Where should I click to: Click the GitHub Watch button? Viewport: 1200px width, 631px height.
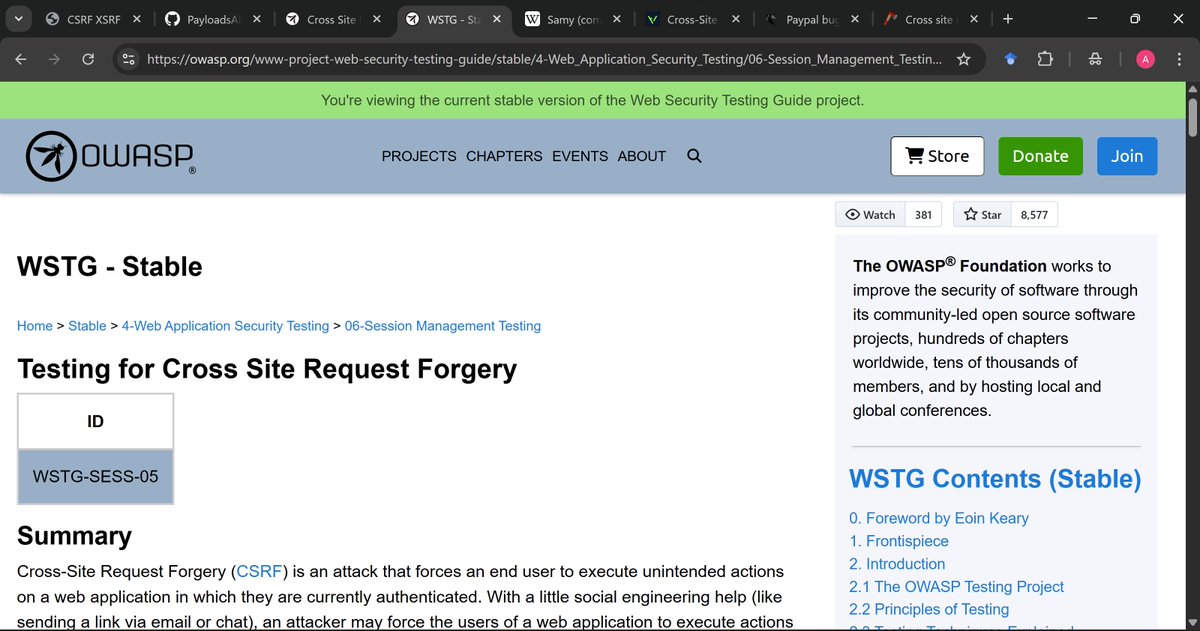pyautogui.click(x=870, y=214)
